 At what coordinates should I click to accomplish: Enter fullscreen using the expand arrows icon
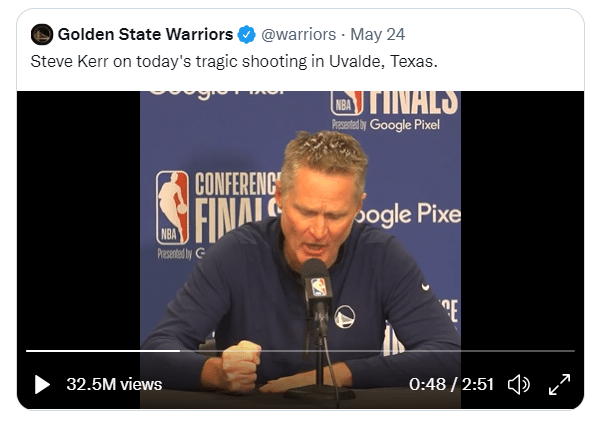pyautogui.click(x=560, y=384)
